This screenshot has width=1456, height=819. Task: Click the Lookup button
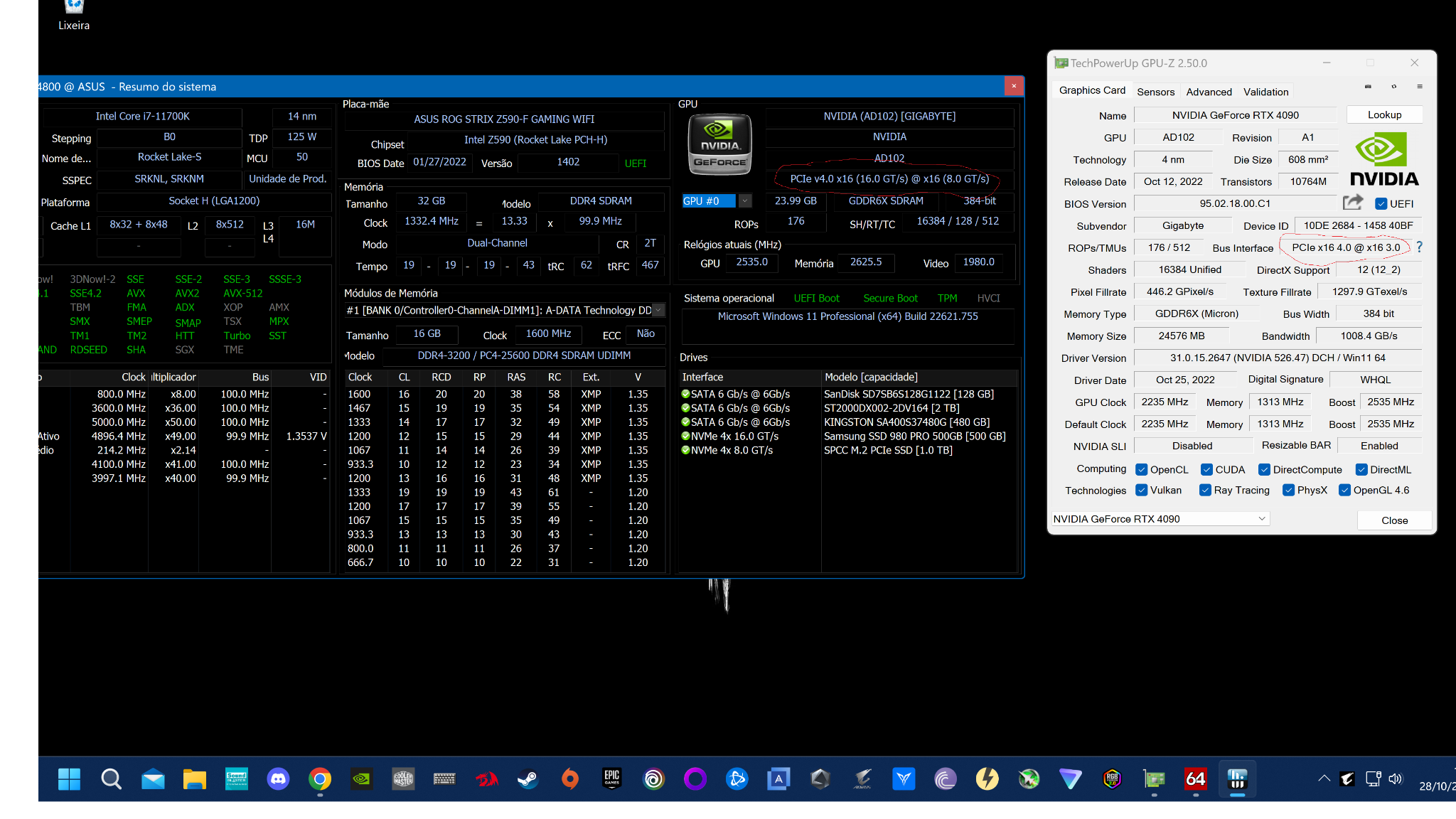(1384, 114)
